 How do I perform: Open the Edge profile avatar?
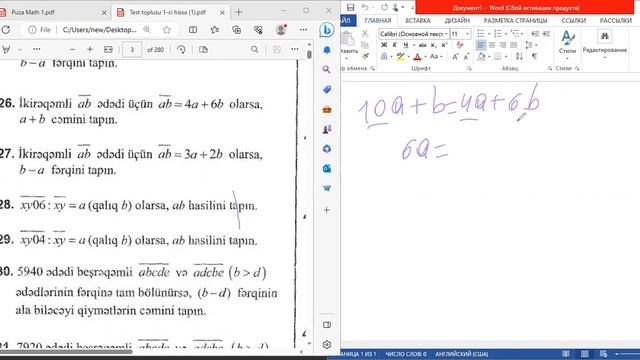coord(281,29)
